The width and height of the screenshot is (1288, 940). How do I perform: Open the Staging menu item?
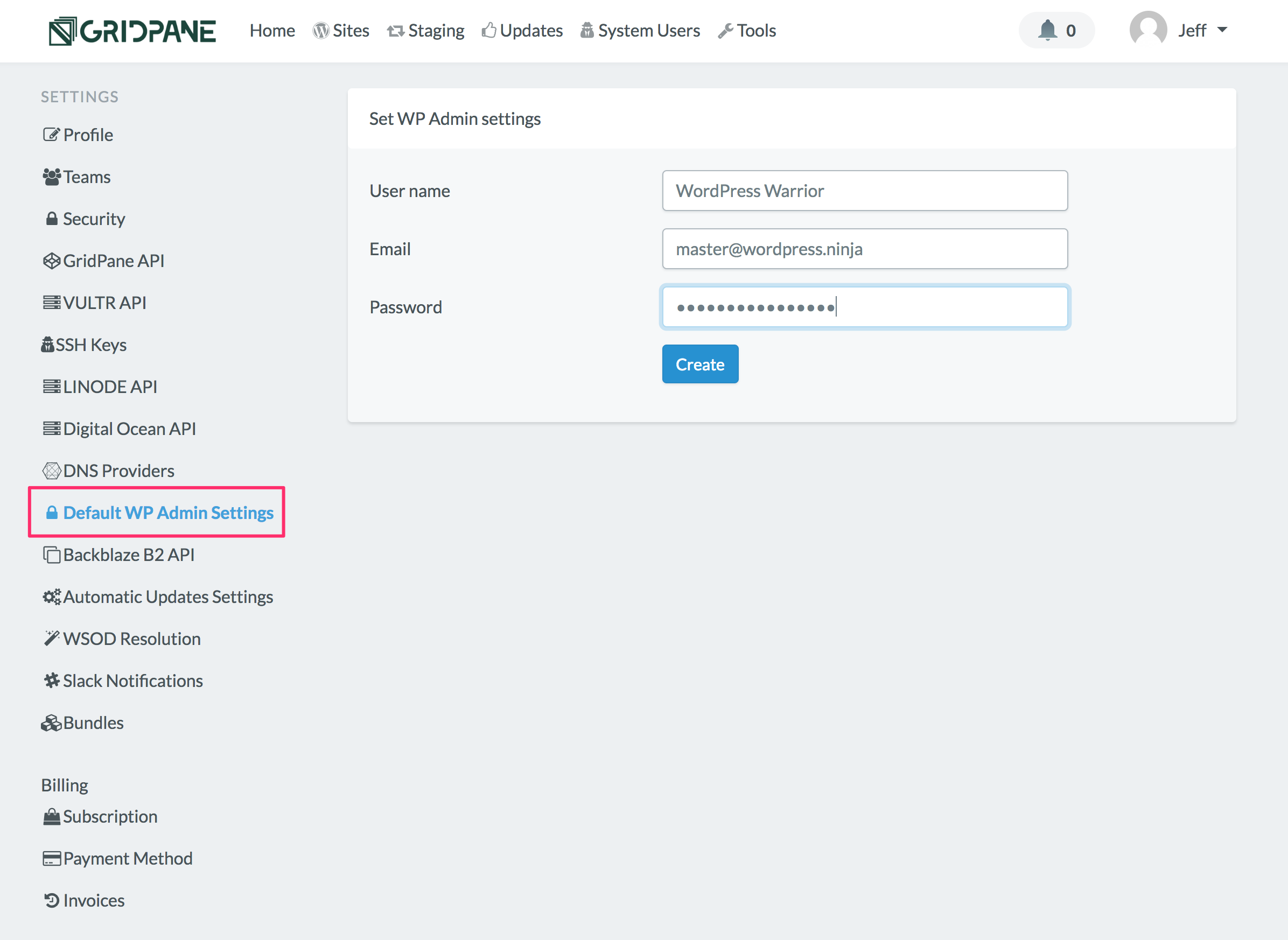pyautogui.click(x=436, y=30)
